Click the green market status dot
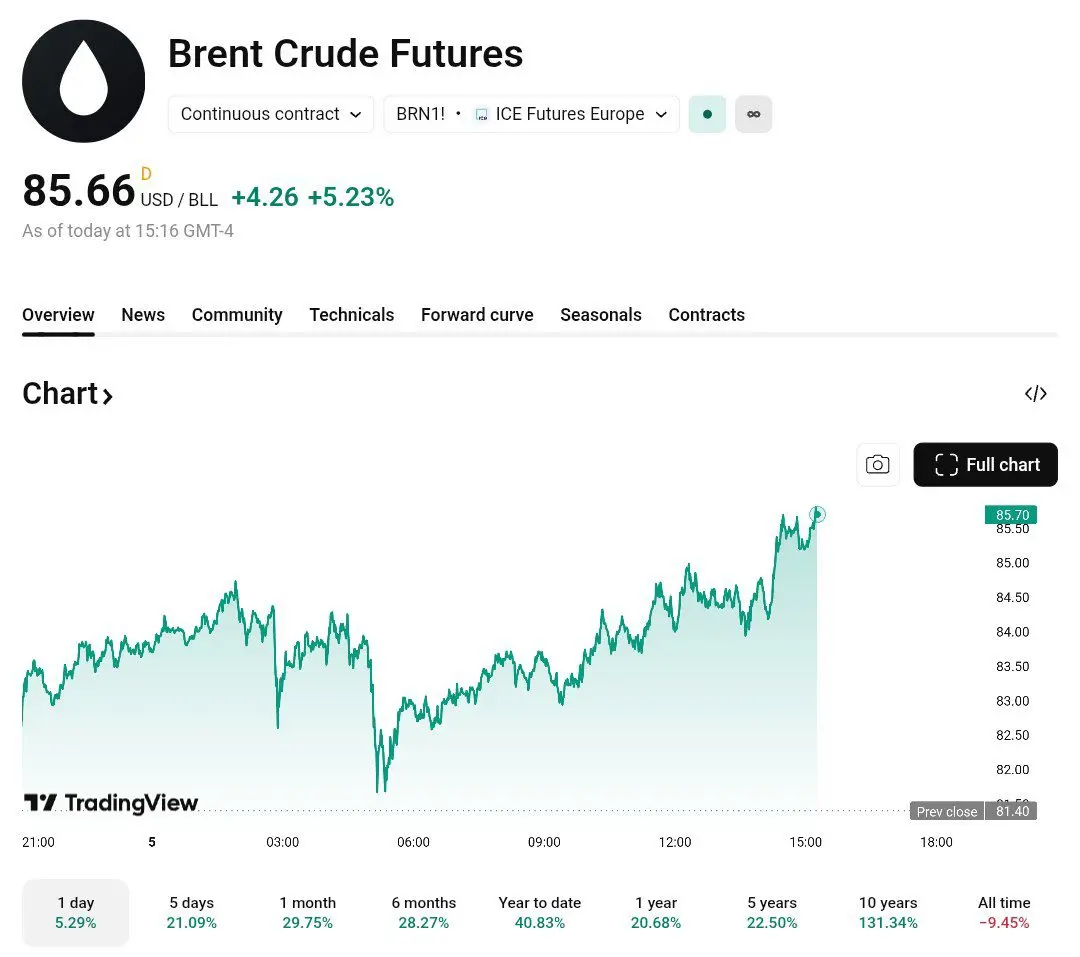 point(707,114)
